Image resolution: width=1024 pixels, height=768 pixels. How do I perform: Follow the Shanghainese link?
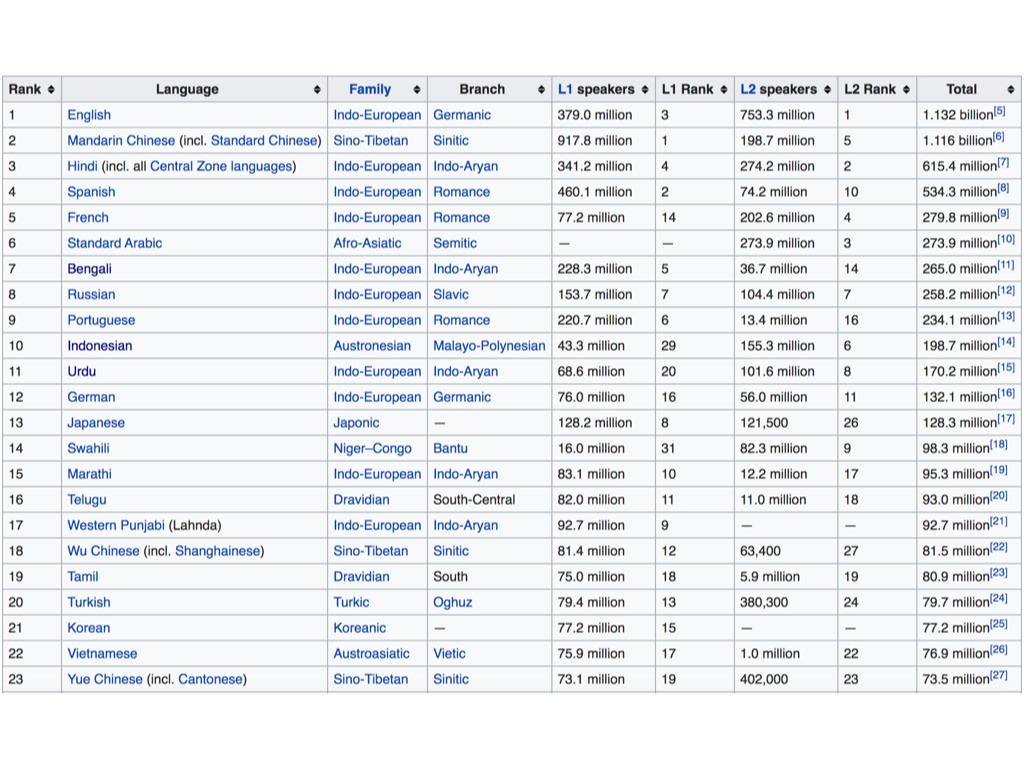pos(217,551)
